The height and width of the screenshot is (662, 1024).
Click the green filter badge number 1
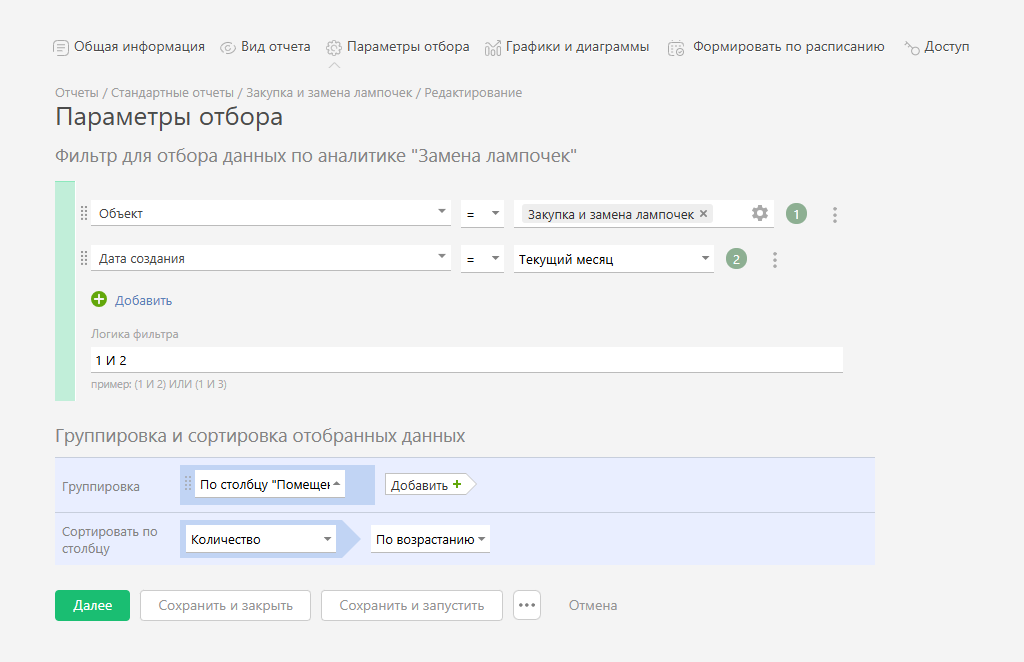pos(796,214)
